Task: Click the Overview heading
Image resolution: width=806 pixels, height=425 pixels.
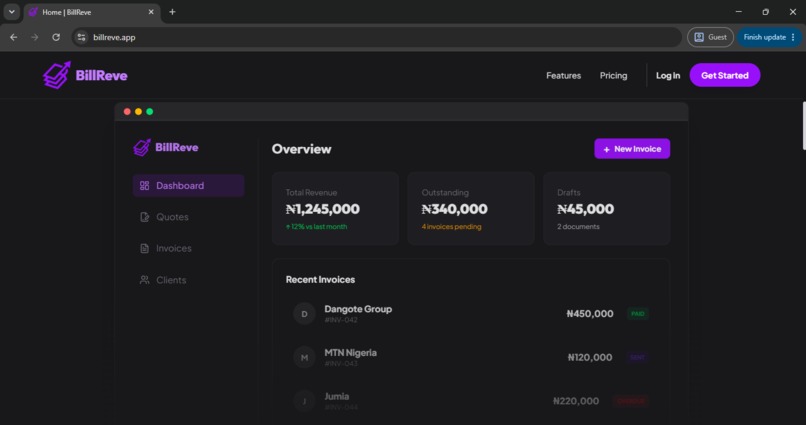Action: [x=302, y=149]
